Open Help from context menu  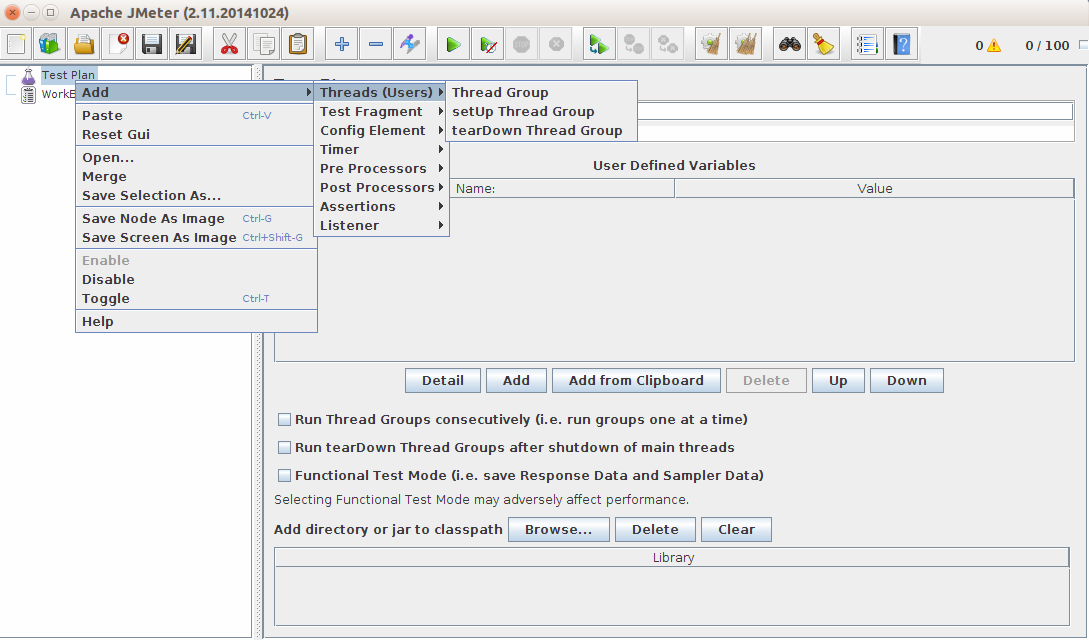pyautogui.click(x=196, y=321)
